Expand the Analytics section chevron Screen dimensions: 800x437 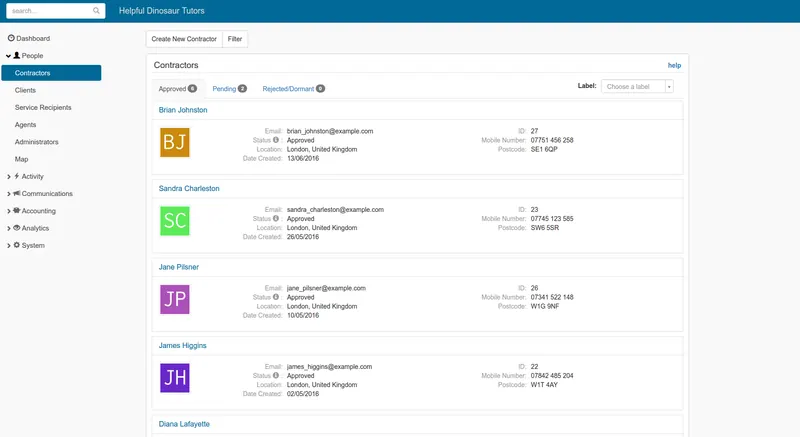point(9,228)
